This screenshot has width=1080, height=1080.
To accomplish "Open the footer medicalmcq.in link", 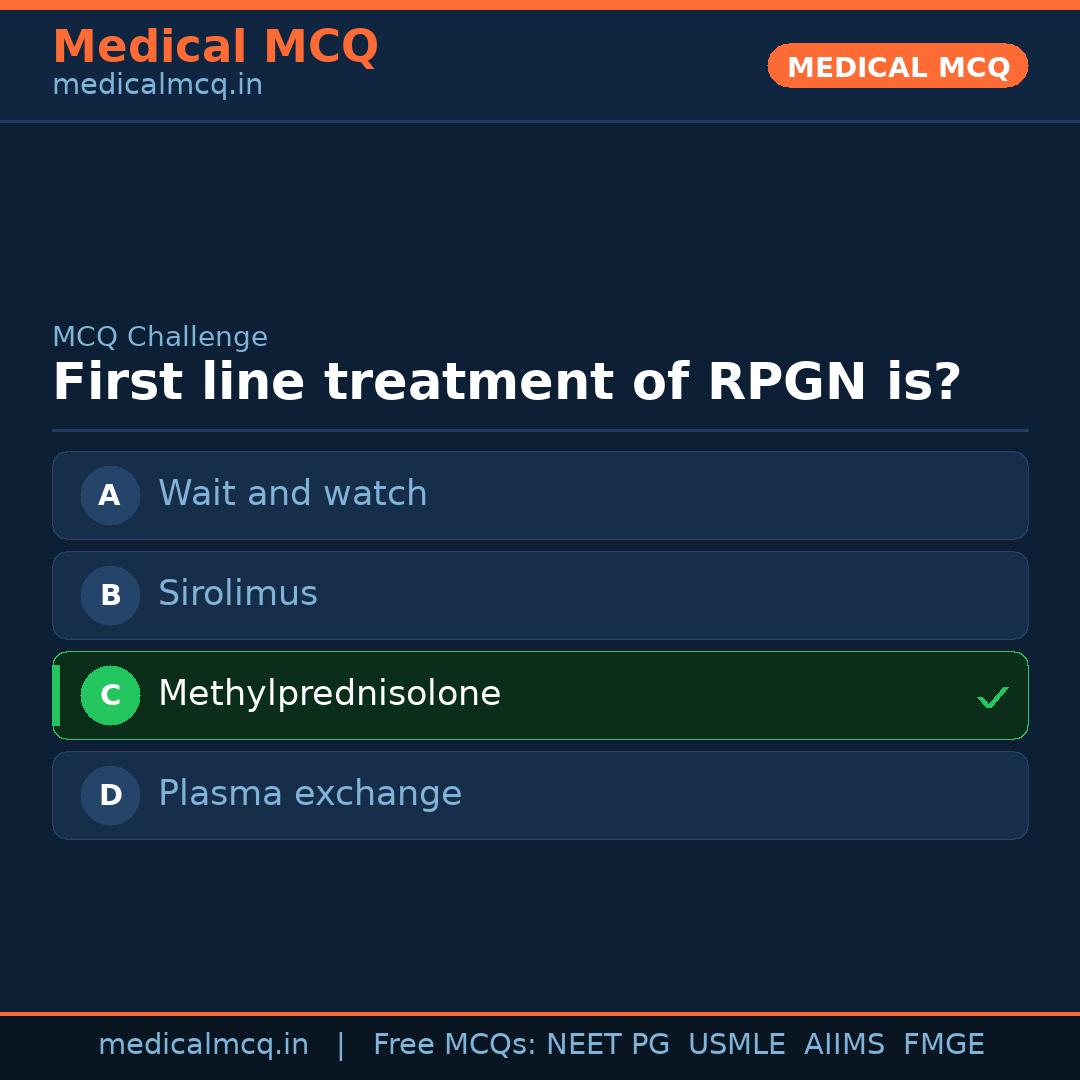I will (203, 1045).
